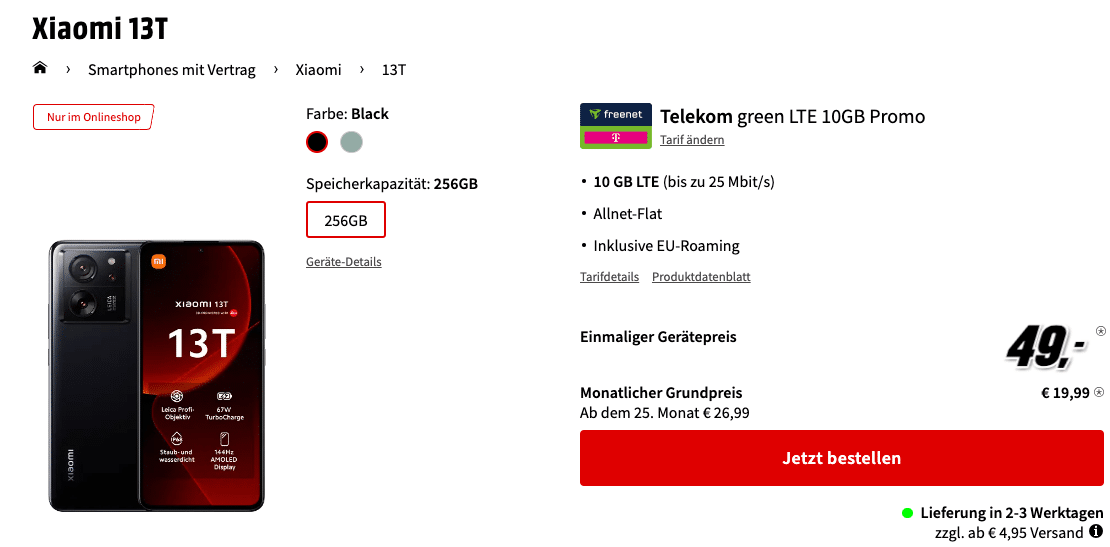Image resolution: width=1110 pixels, height=547 pixels.
Task: Open the 'Produktdatenblatt' link
Action: (702, 277)
